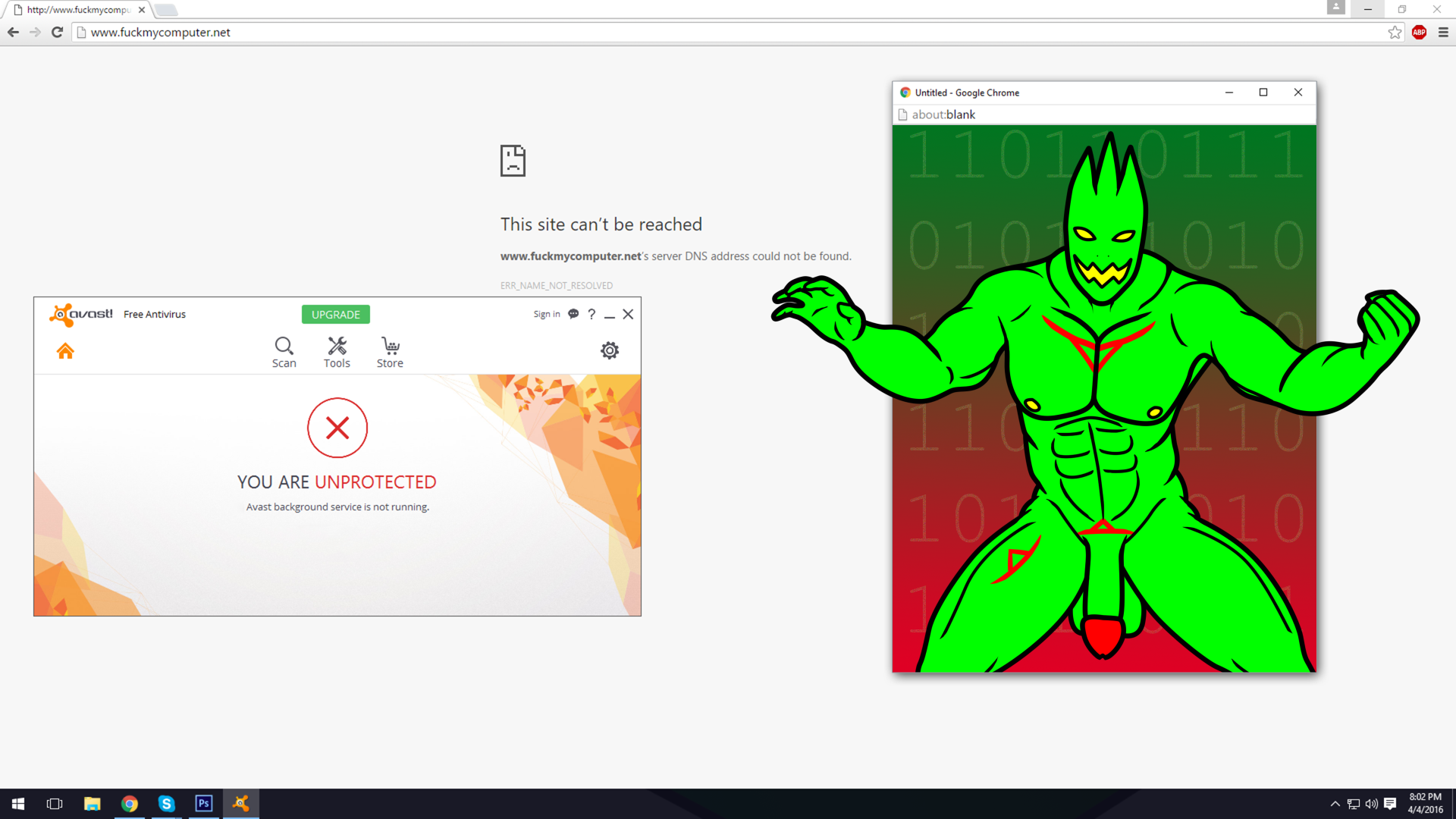This screenshot has height=819, width=1456.
Task: Open File Explorer from the taskbar
Action: click(92, 804)
